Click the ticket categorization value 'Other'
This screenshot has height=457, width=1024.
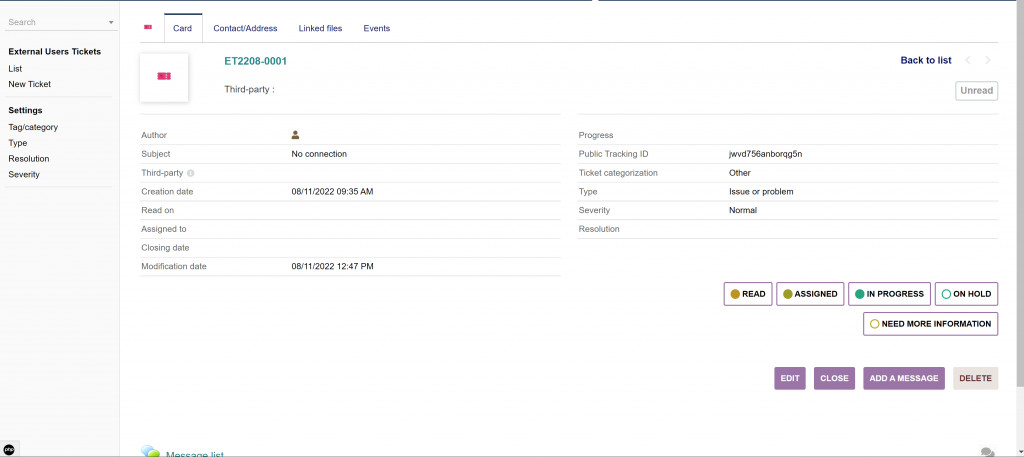(x=740, y=173)
